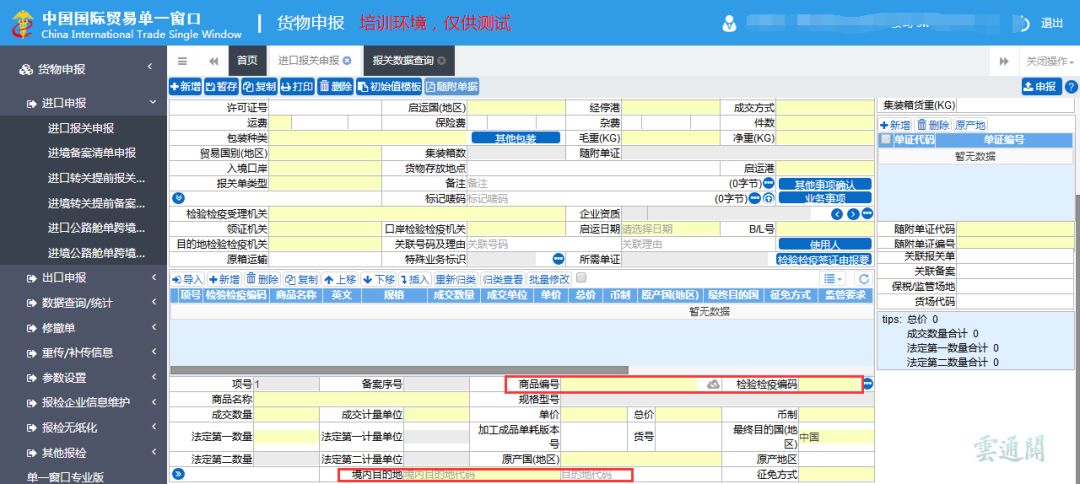Click the 复制 button in the main toolbar
The width and height of the screenshot is (1080, 484).
[259, 87]
